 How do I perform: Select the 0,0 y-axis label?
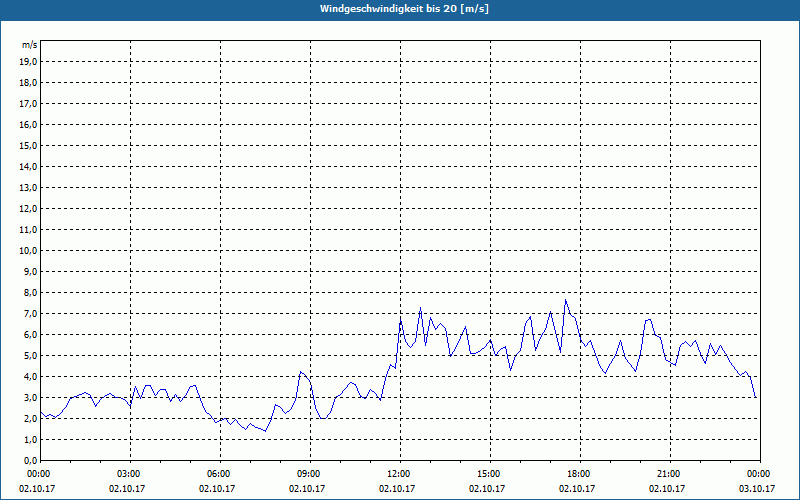pos(30,460)
